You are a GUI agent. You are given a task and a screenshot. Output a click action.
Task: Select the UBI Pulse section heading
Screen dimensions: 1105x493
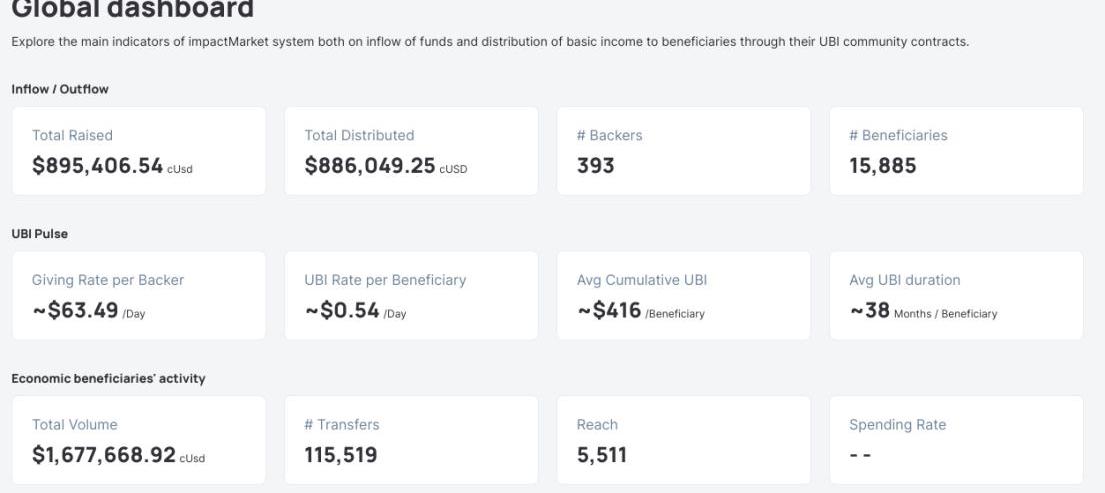click(x=37, y=233)
